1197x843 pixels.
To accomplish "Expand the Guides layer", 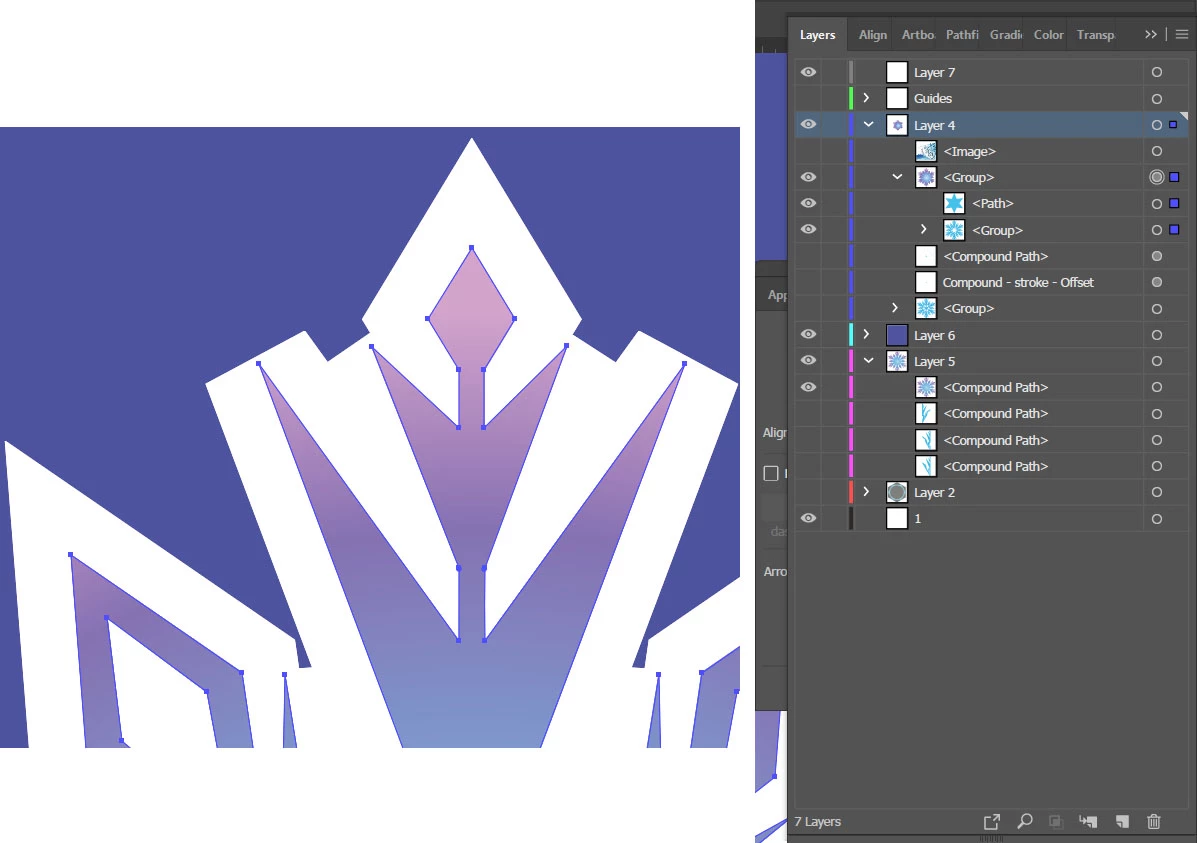I will pos(866,98).
